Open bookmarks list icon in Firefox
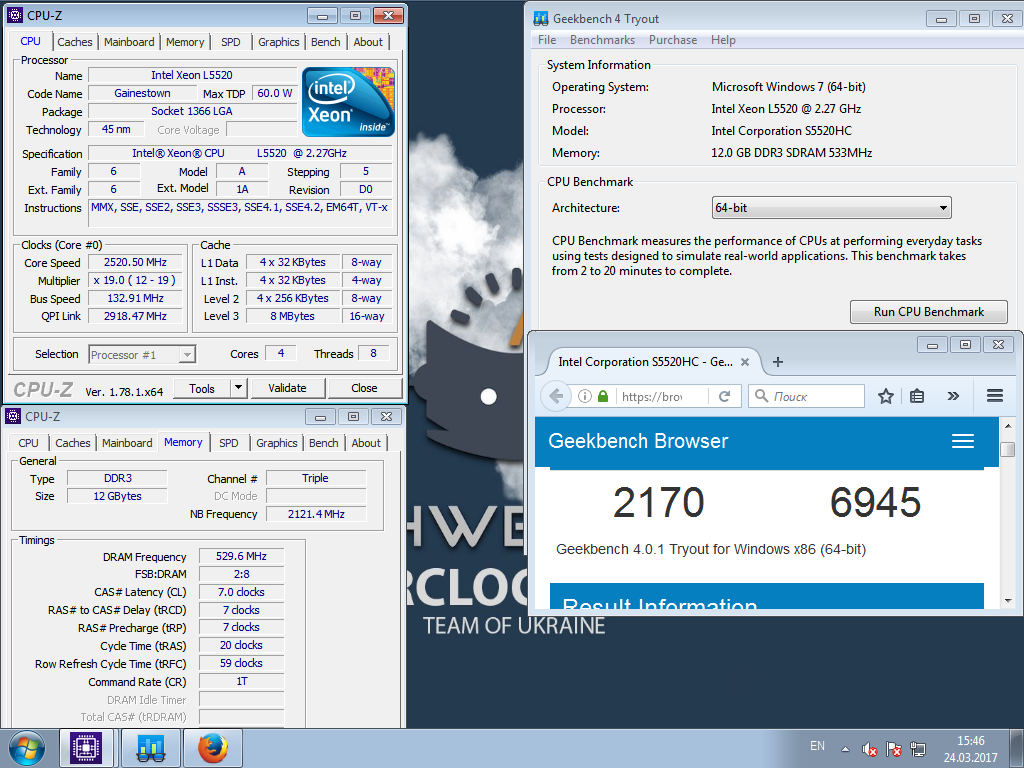The height and width of the screenshot is (768, 1024). pyautogui.click(x=917, y=396)
